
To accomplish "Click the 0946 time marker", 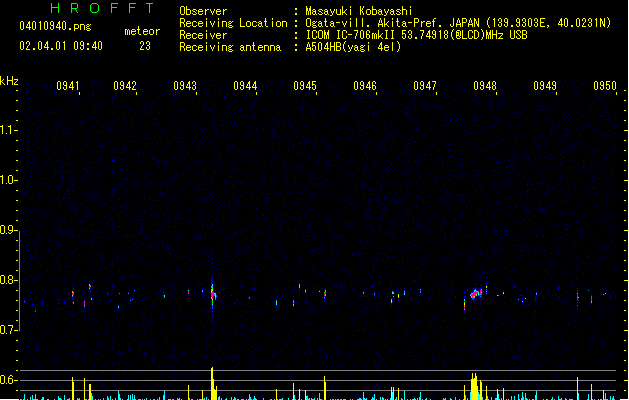I will tap(365, 86).
